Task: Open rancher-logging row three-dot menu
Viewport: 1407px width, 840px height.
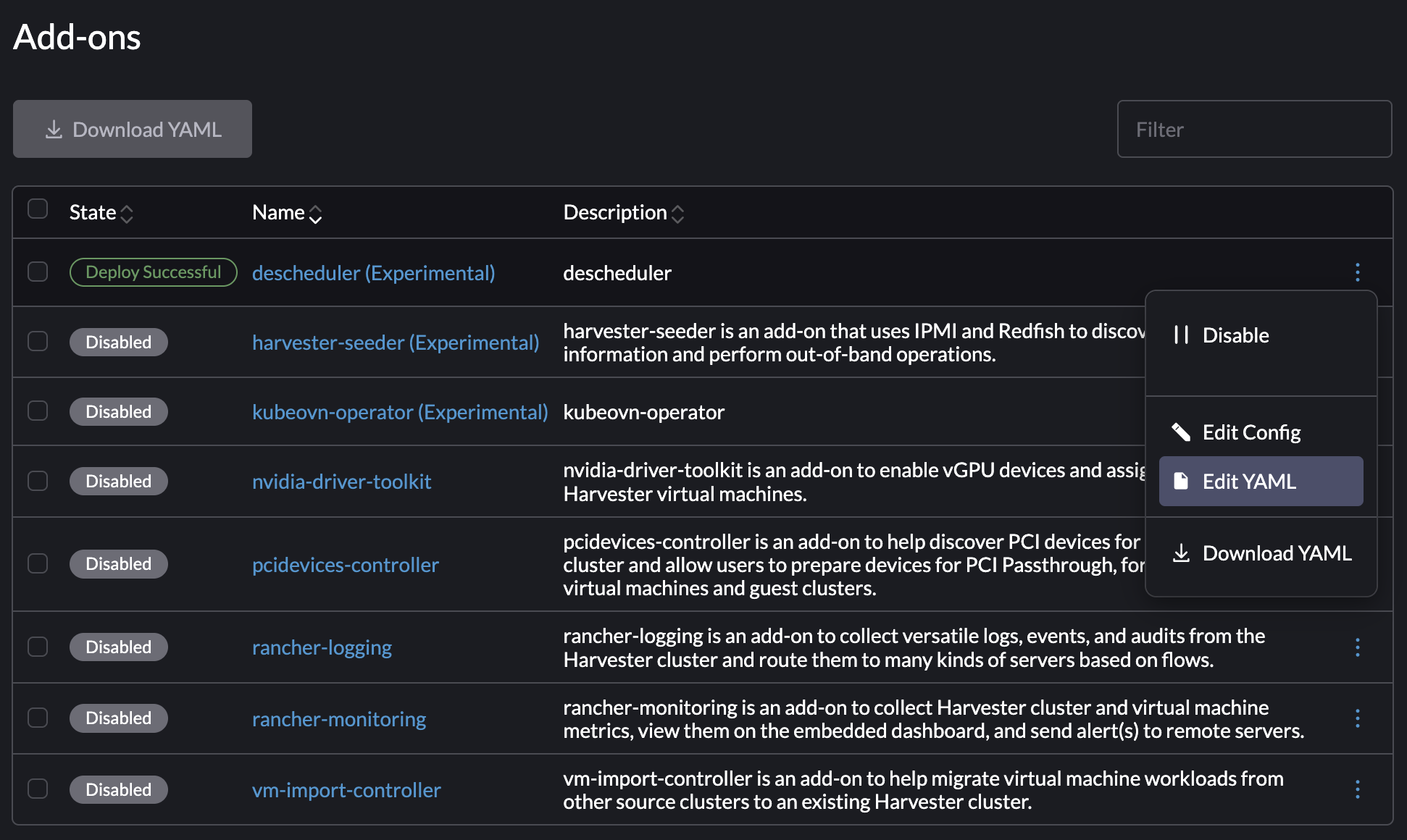Action: coord(1357,647)
